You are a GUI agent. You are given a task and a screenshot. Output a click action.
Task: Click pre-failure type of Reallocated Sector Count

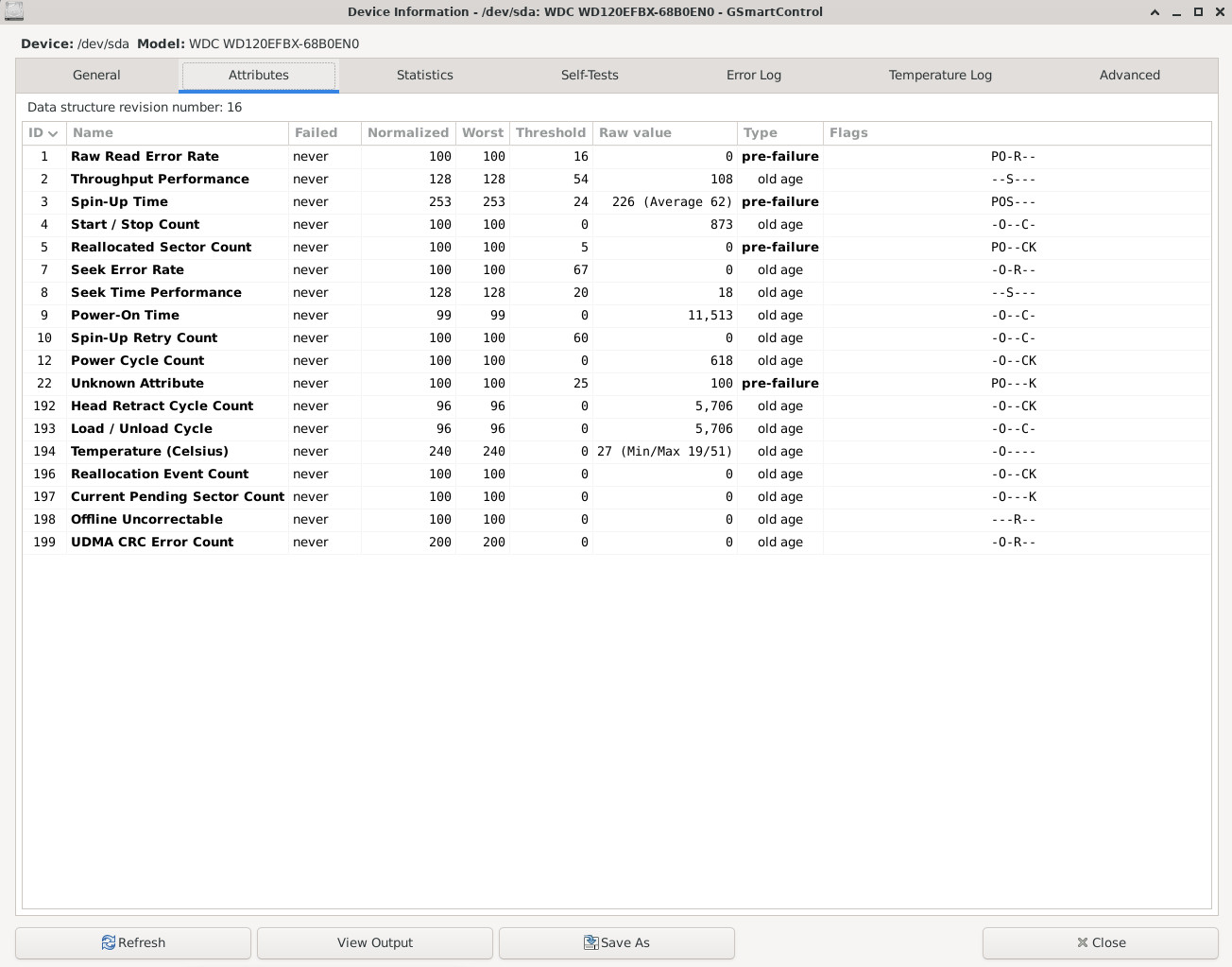pyautogui.click(x=780, y=248)
